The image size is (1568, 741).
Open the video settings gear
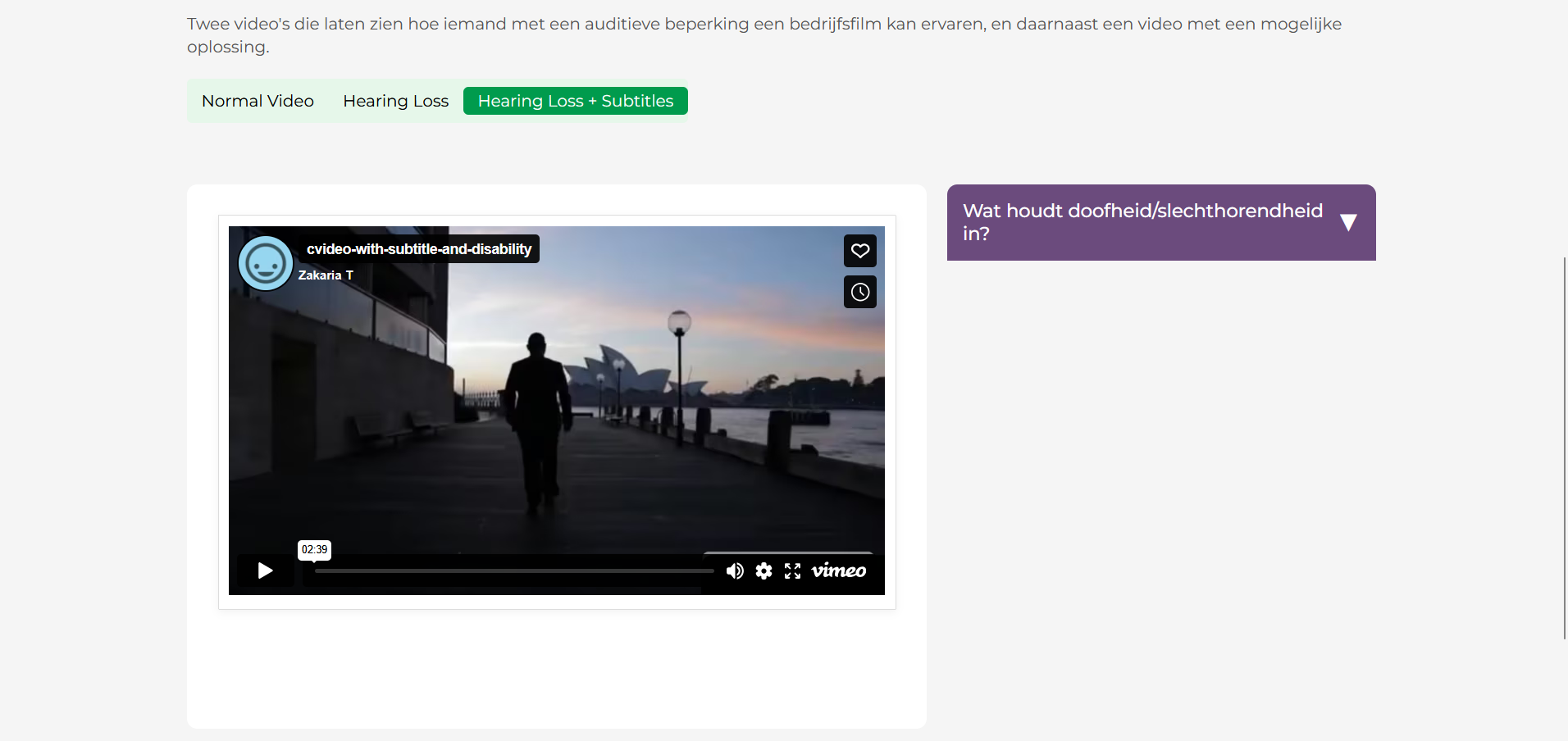(763, 571)
